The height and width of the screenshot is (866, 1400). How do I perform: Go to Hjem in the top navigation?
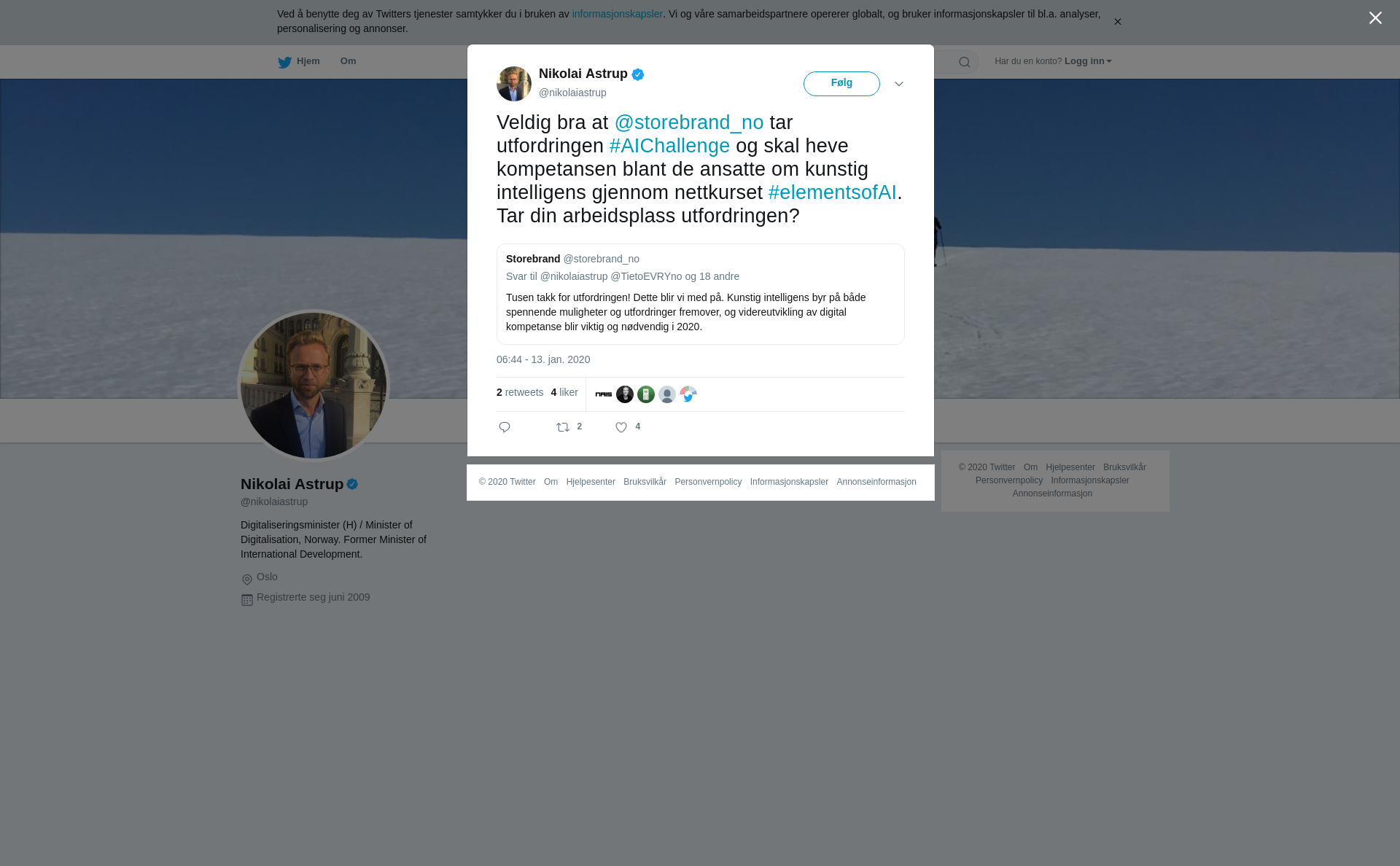(x=299, y=62)
